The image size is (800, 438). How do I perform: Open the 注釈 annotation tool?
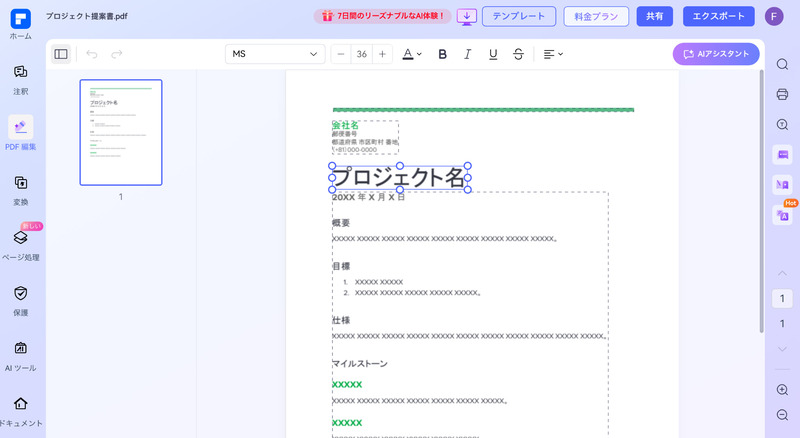coord(20,80)
